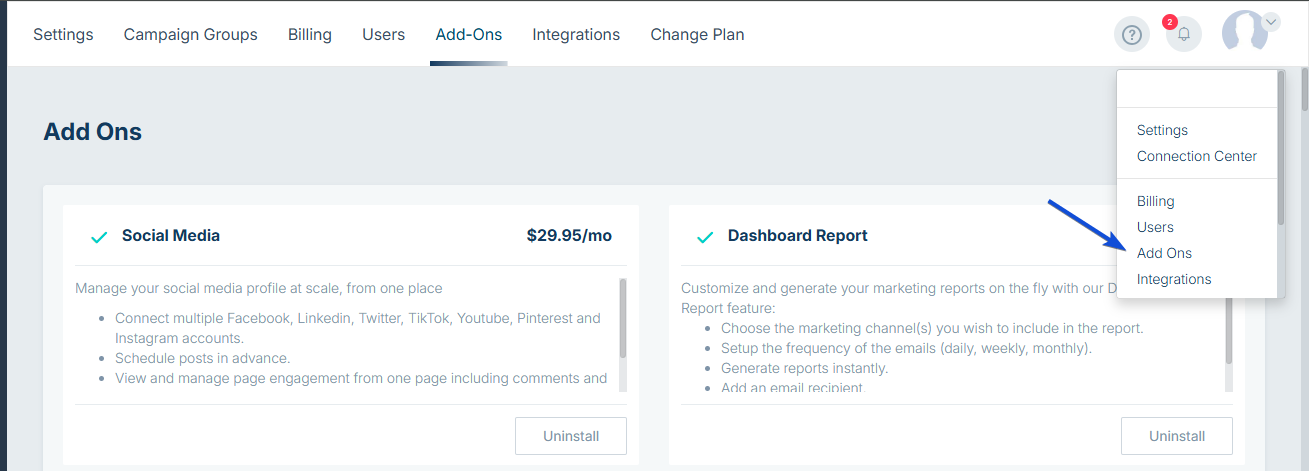Collapse the profile dropdown chevron
The height and width of the screenshot is (471, 1309).
point(1272,21)
